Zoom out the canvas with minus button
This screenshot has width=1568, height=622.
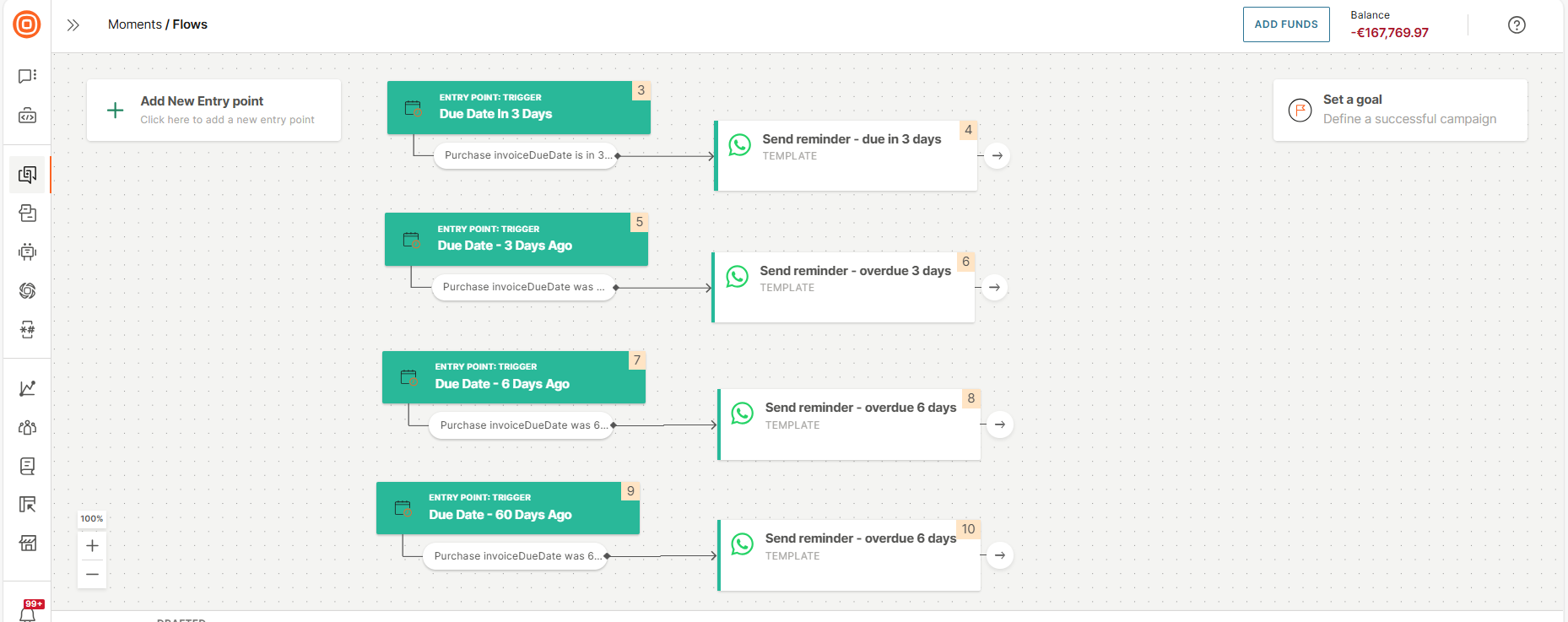[x=92, y=575]
